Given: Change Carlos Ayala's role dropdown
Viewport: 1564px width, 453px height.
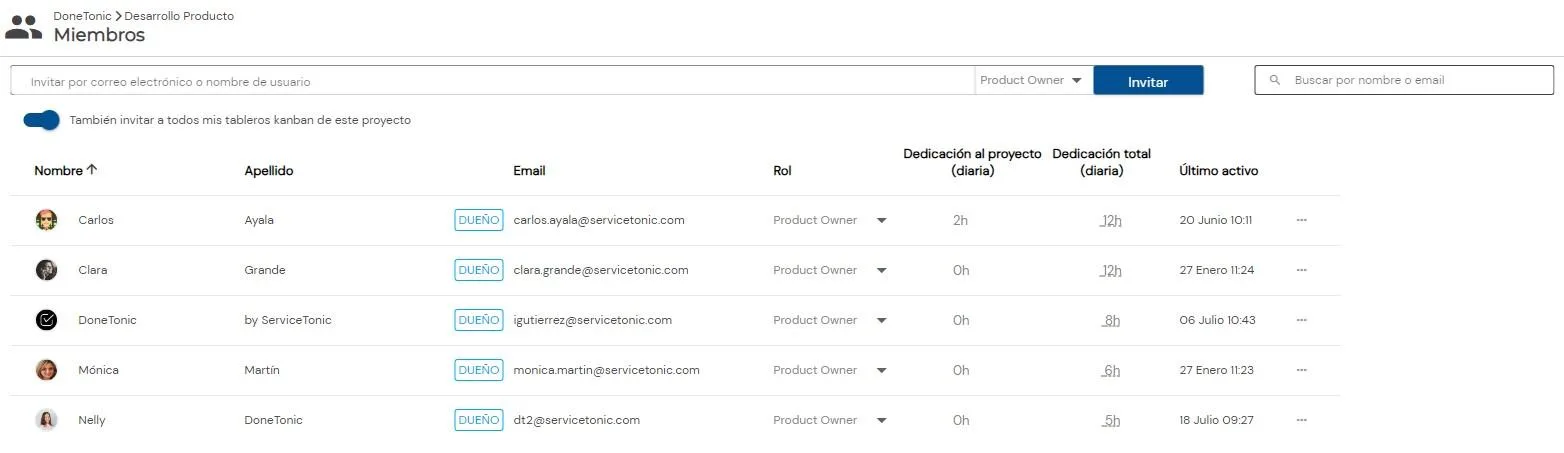Looking at the screenshot, I should (x=830, y=220).
